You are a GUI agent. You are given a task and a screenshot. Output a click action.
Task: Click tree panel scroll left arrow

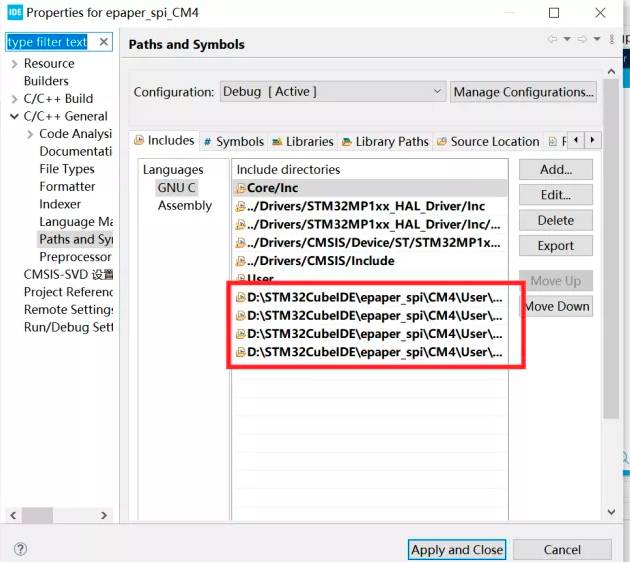[x=13, y=515]
